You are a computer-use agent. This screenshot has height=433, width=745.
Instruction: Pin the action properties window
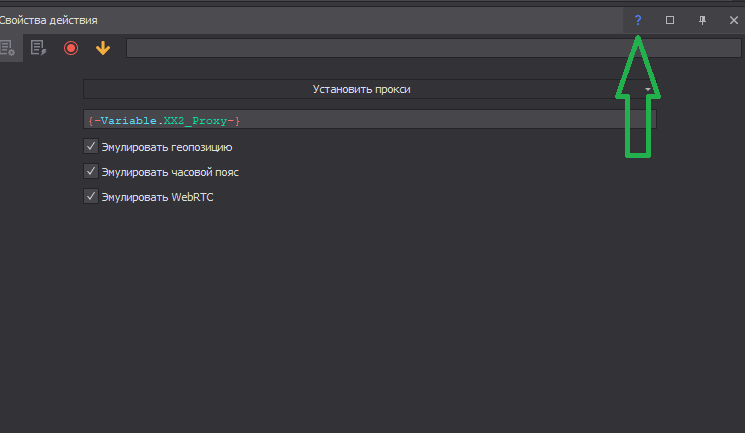click(702, 20)
